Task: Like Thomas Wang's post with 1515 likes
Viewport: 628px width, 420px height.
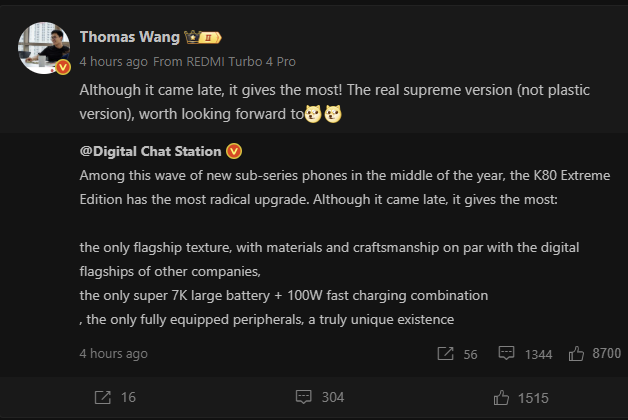Action: coord(521,398)
